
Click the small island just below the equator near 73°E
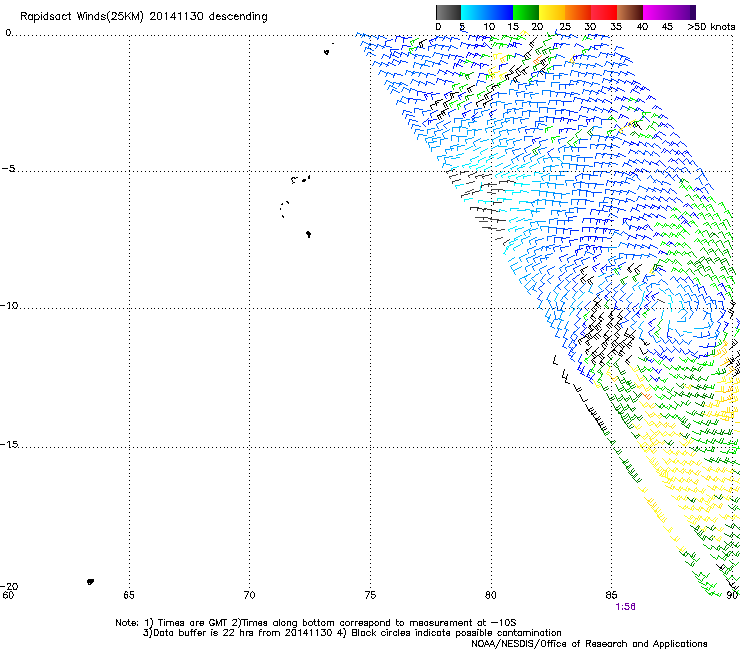coord(326,52)
